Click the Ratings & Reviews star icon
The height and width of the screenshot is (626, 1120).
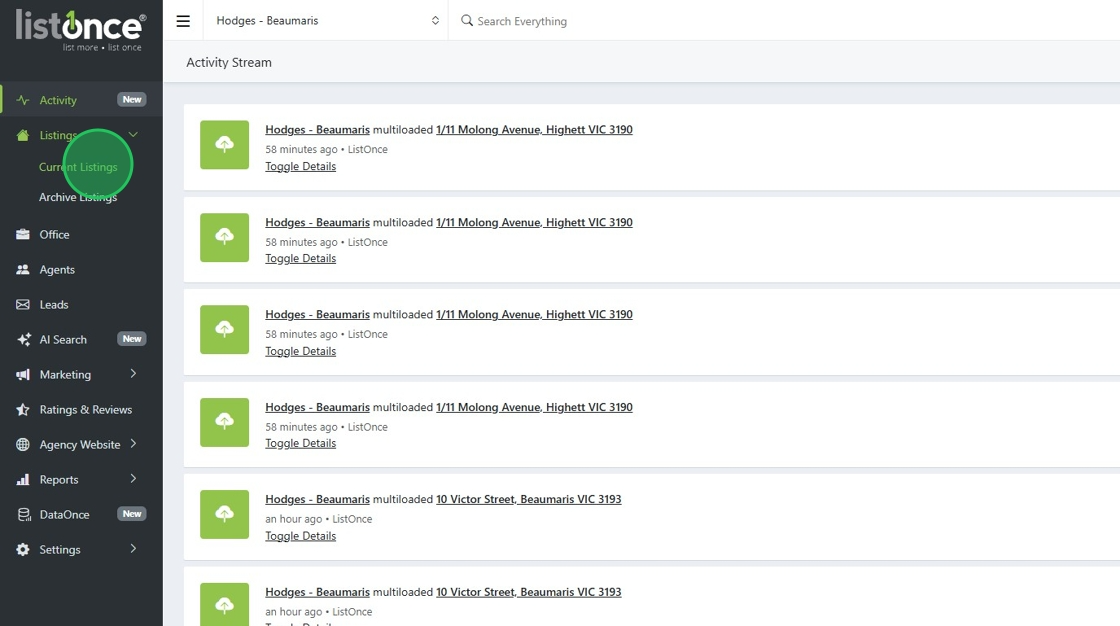23,410
